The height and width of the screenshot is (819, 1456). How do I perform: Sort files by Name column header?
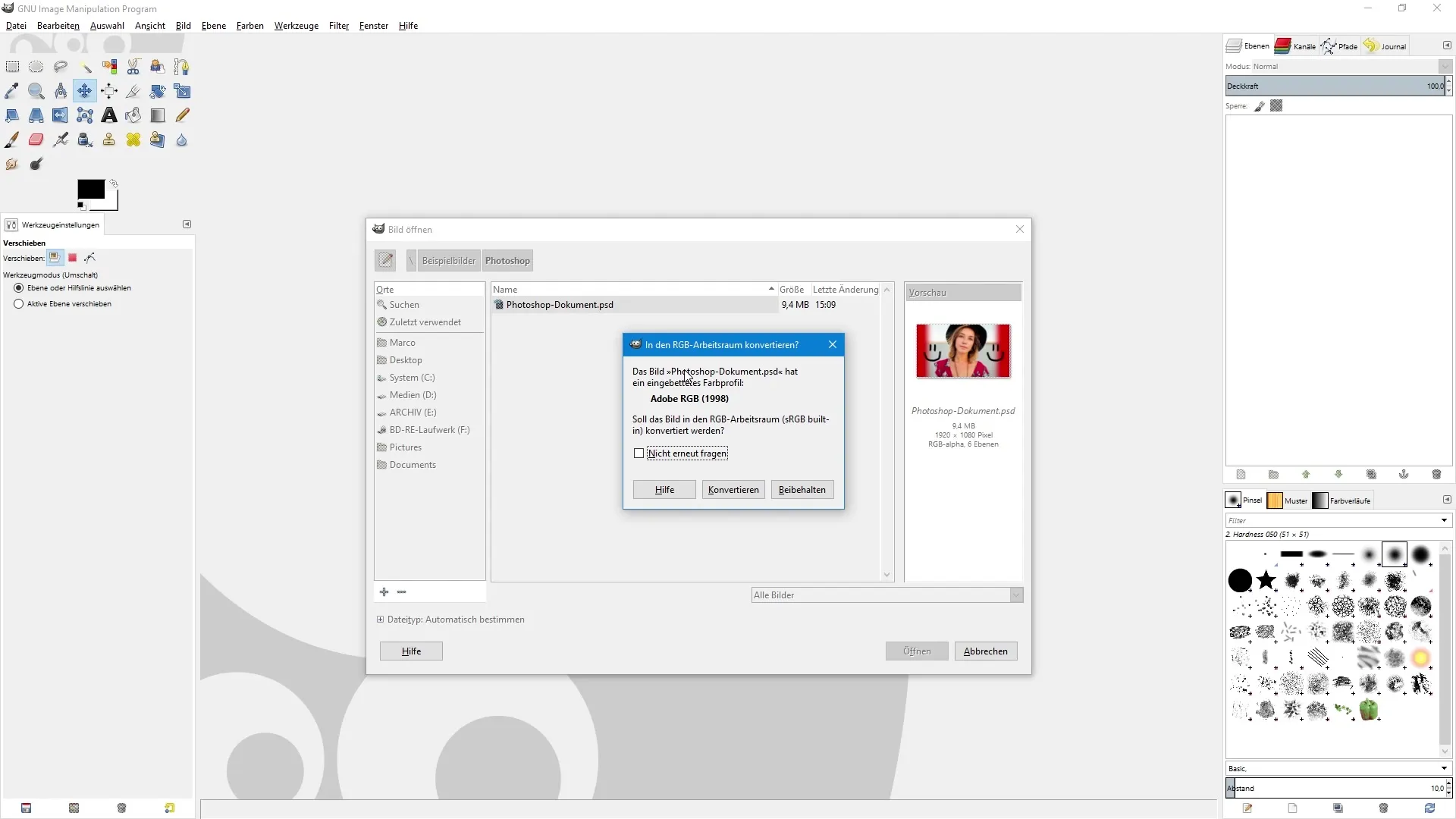coord(633,290)
